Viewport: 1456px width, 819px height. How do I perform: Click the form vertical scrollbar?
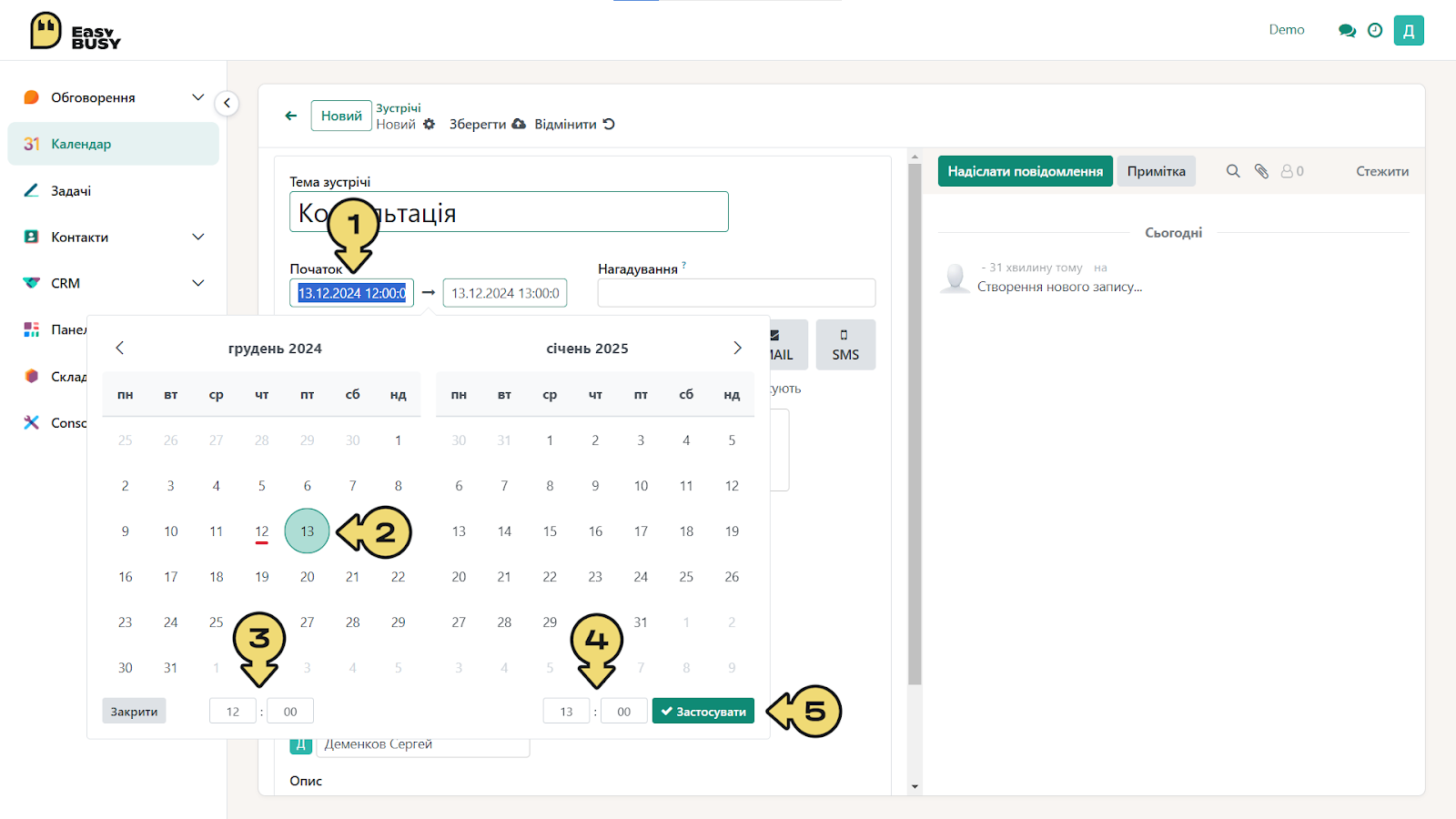(x=915, y=424)
